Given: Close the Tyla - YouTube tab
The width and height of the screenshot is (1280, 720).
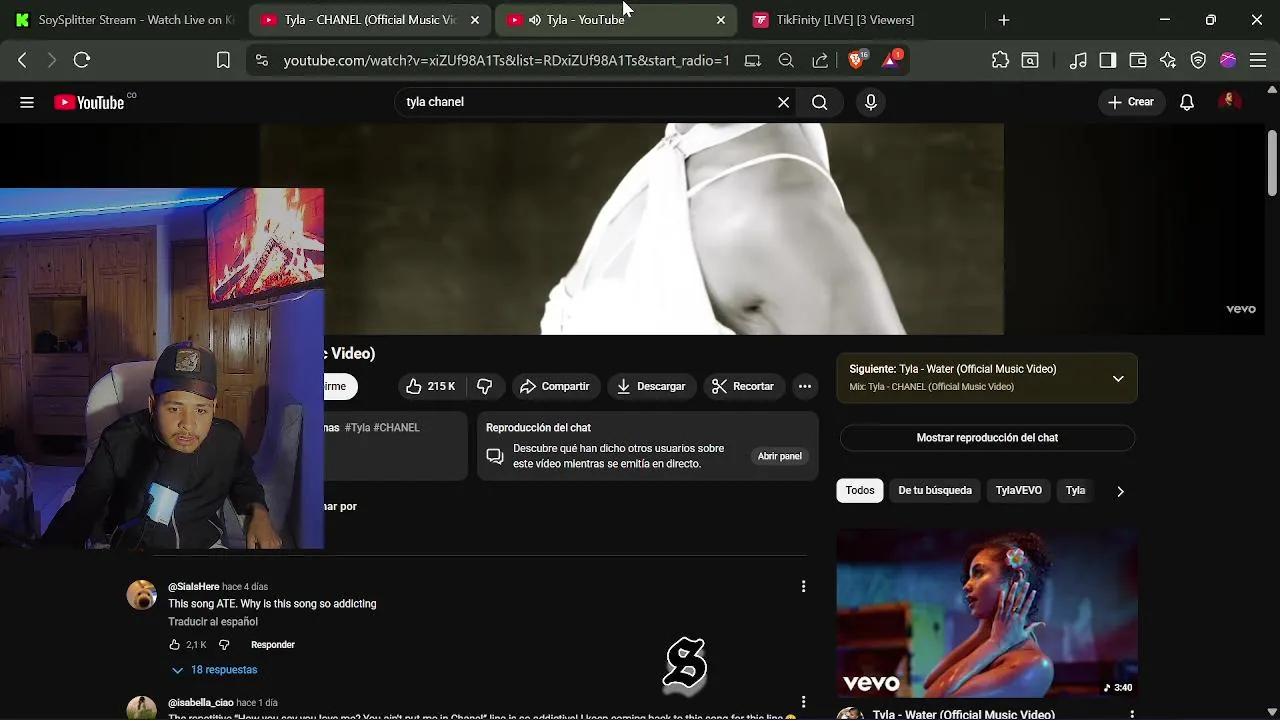Looking at the screenshot, I should point(721,20).
